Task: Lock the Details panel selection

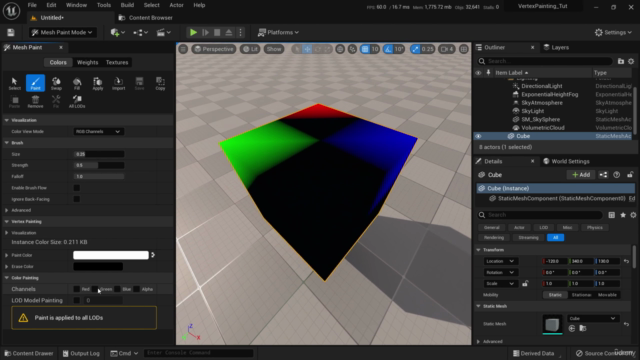Action: pos(630,175)
